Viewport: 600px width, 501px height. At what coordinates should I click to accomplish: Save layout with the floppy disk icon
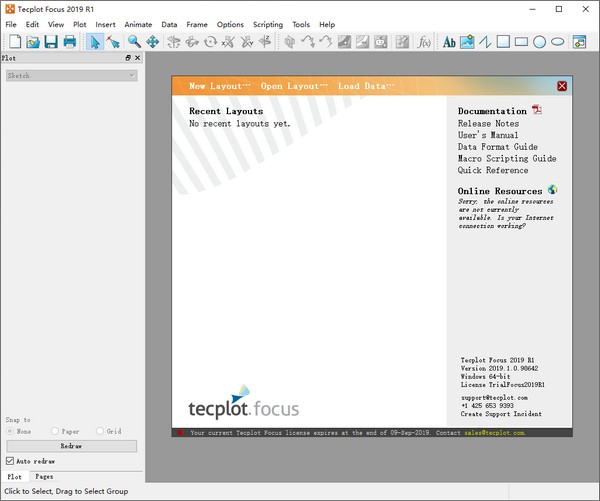[51, 41]
